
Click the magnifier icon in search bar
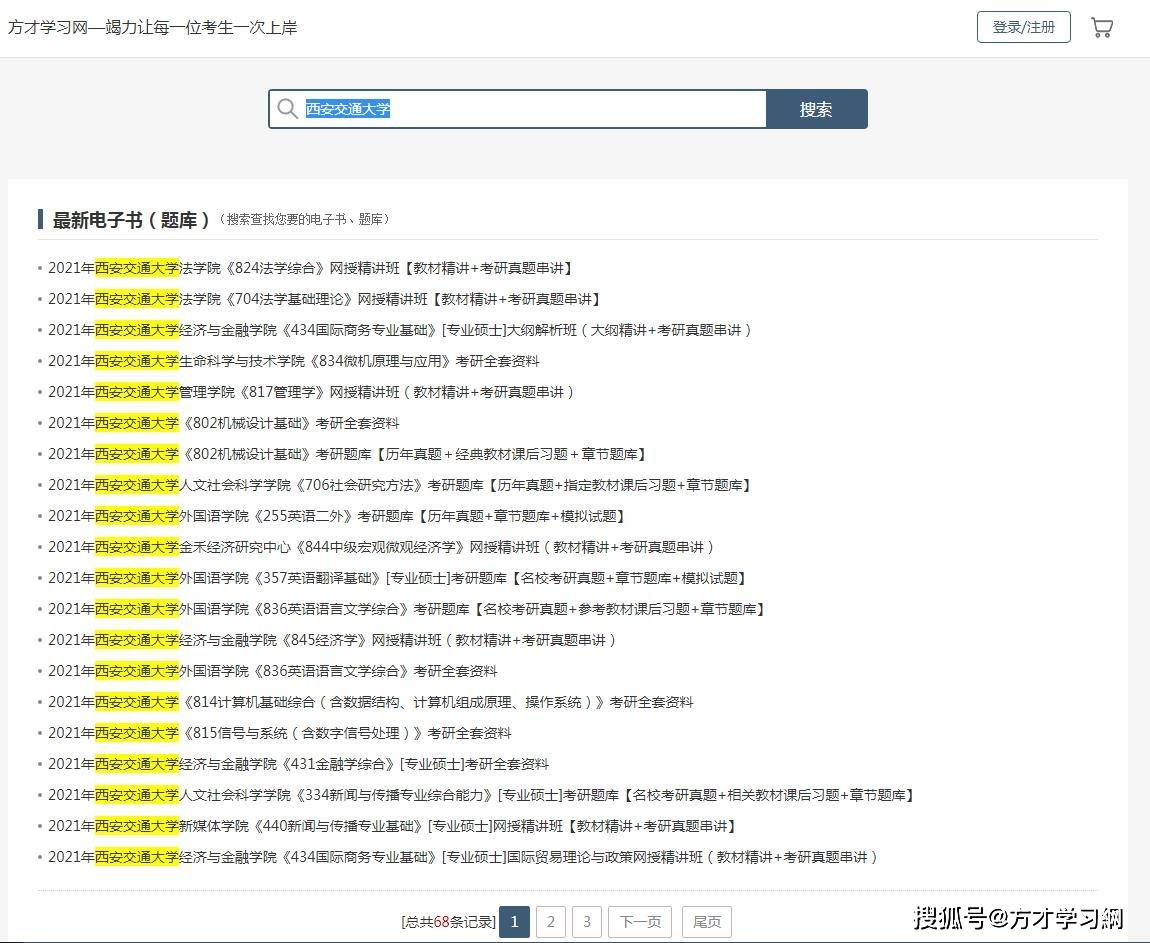tap(289, 109)
